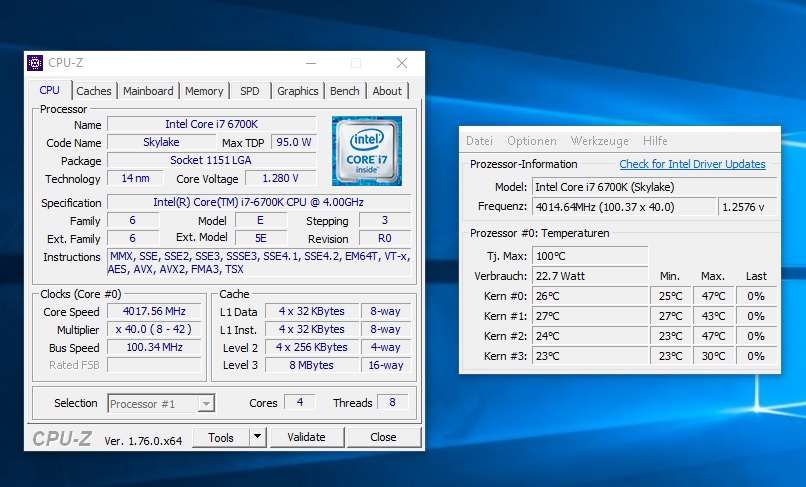The height and width of the screenshot is (487, 806).
Task: Click the Revision value R0
Action: tap(384, 238)
